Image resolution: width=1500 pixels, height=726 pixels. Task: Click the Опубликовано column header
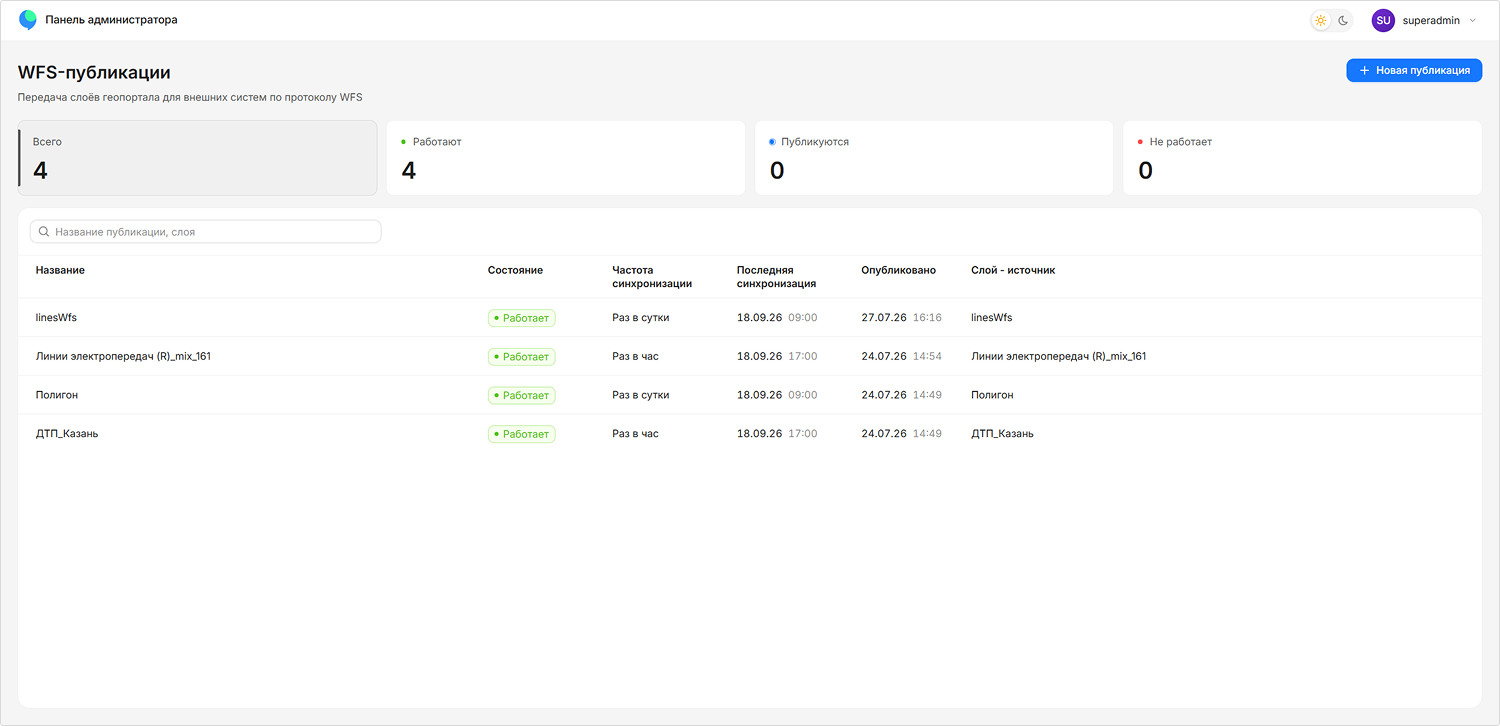pyautogui.click(x=898, y=270)
